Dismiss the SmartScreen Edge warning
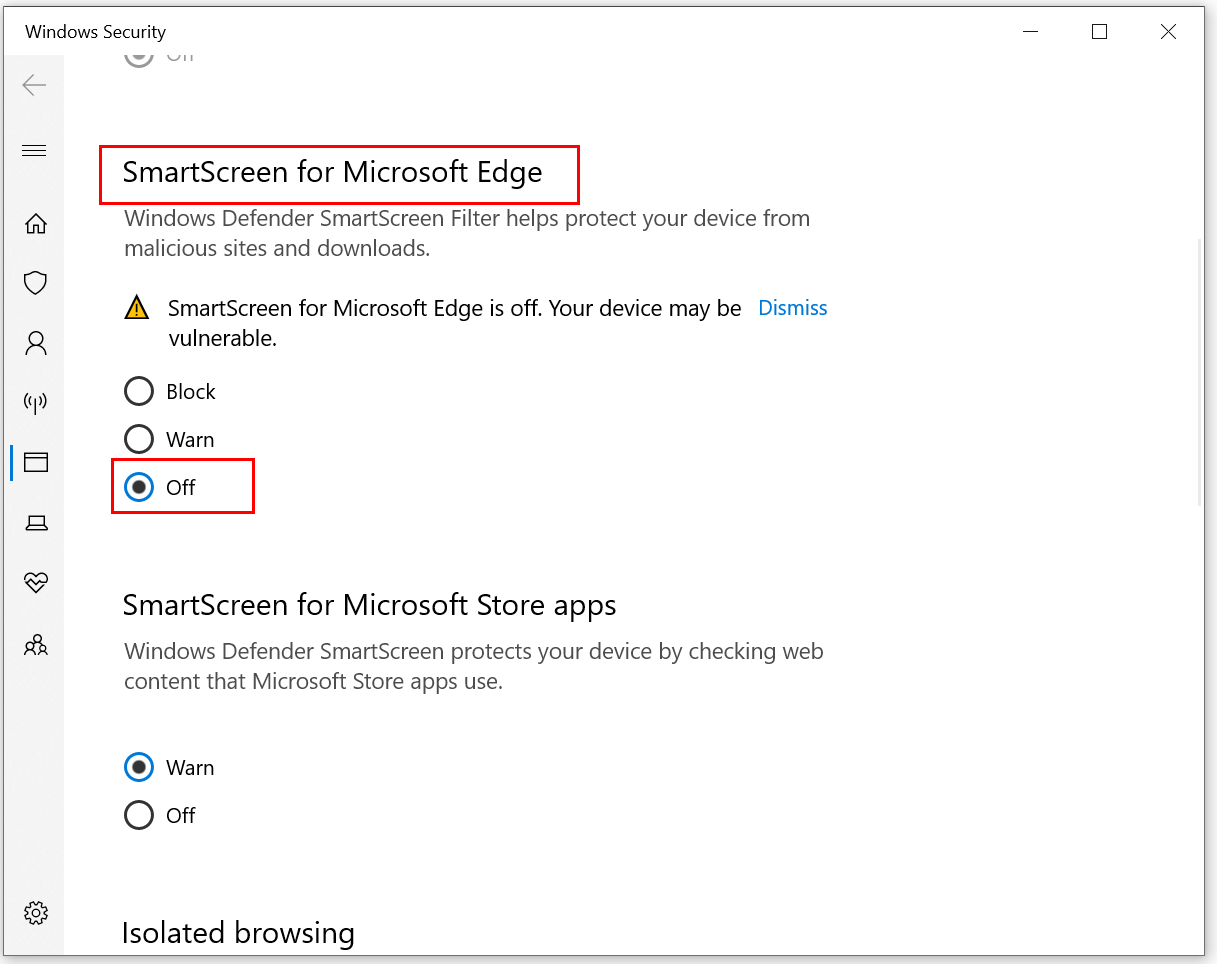Screen dimensions: 1217x964 point(793,308)
